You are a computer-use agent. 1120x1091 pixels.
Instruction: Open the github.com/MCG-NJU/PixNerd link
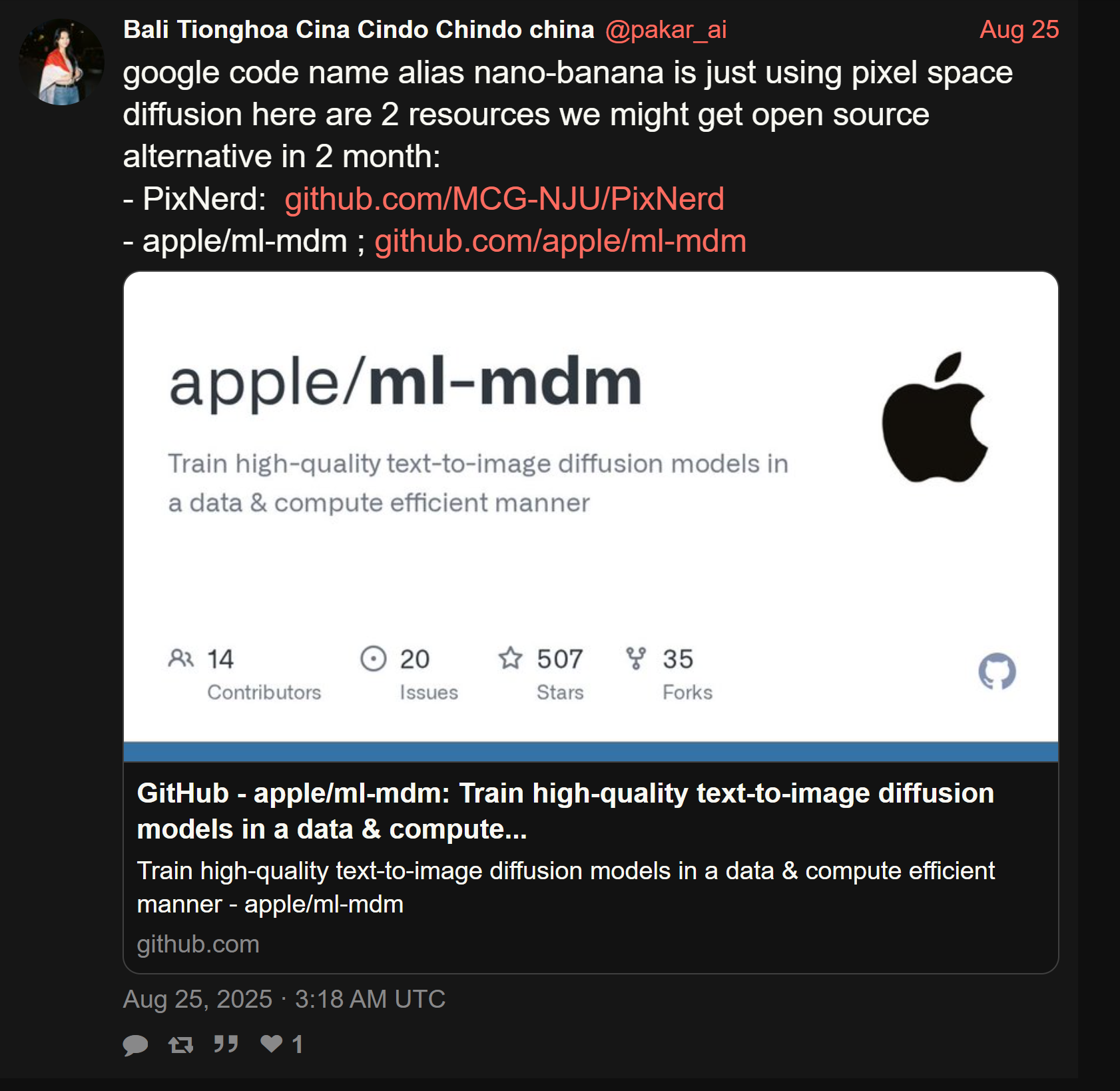click(504, 199)
